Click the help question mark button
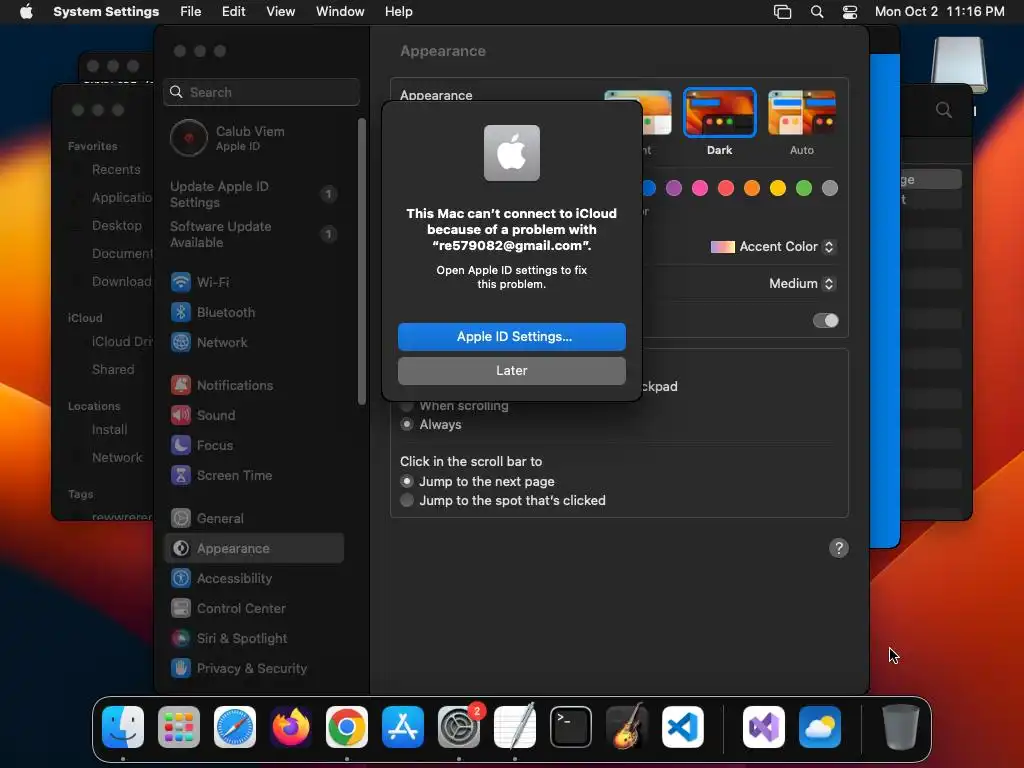The width and height of the screenshot is (1024, 768). tap(839, 548)
